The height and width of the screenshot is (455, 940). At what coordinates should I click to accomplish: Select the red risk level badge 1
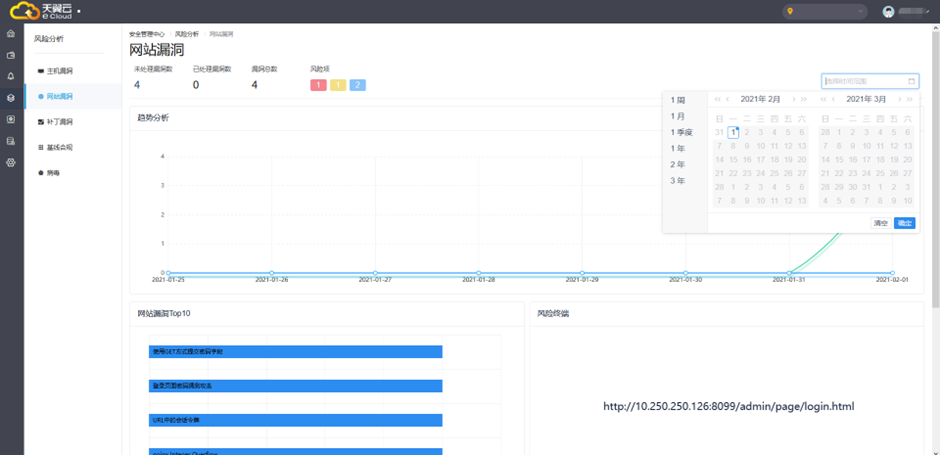click(318, 85)
